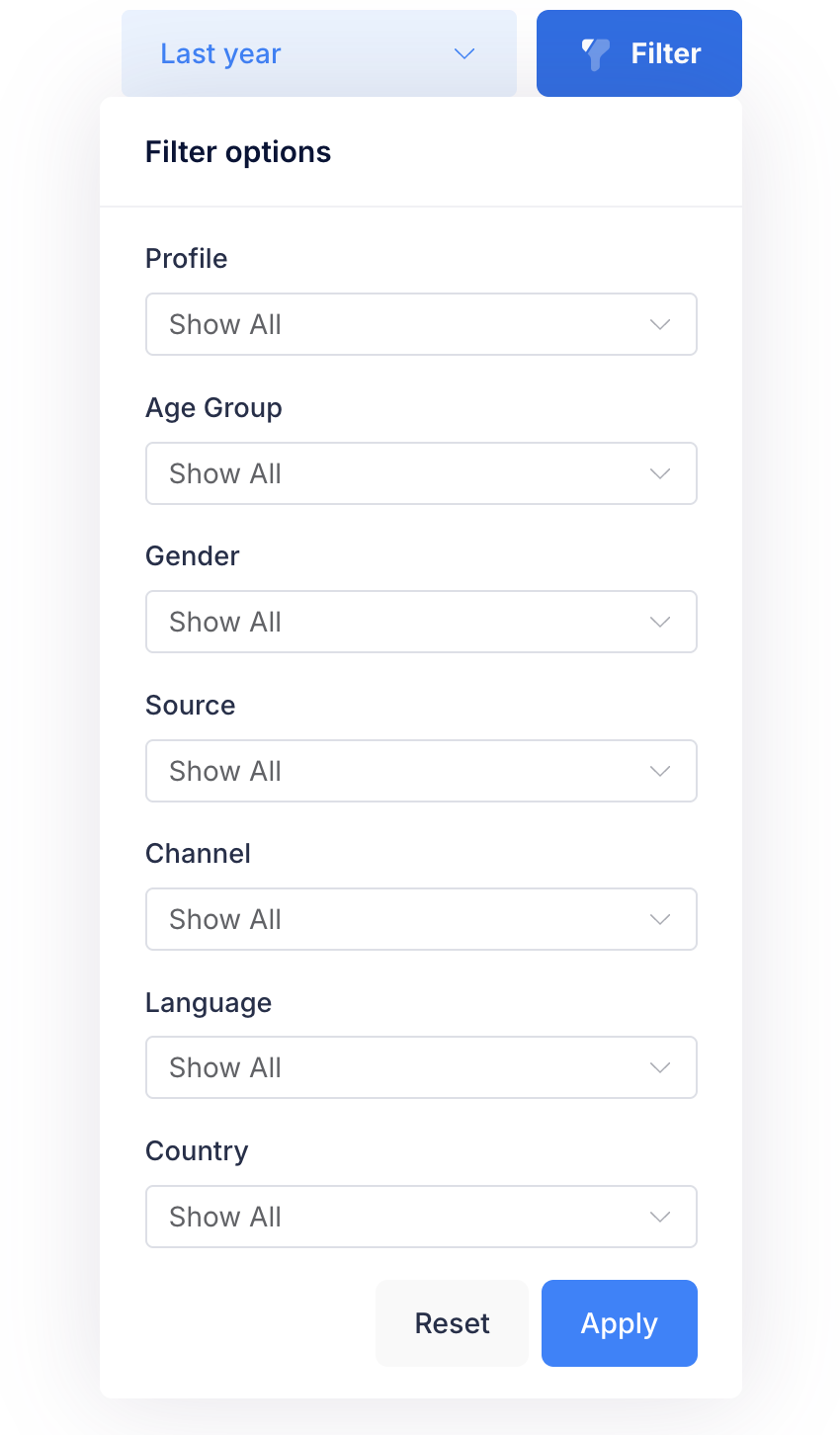This screenshot has width=840, height=1435.
Task: Expand the Source filter dropdown
Action: (x=421, y=771)
